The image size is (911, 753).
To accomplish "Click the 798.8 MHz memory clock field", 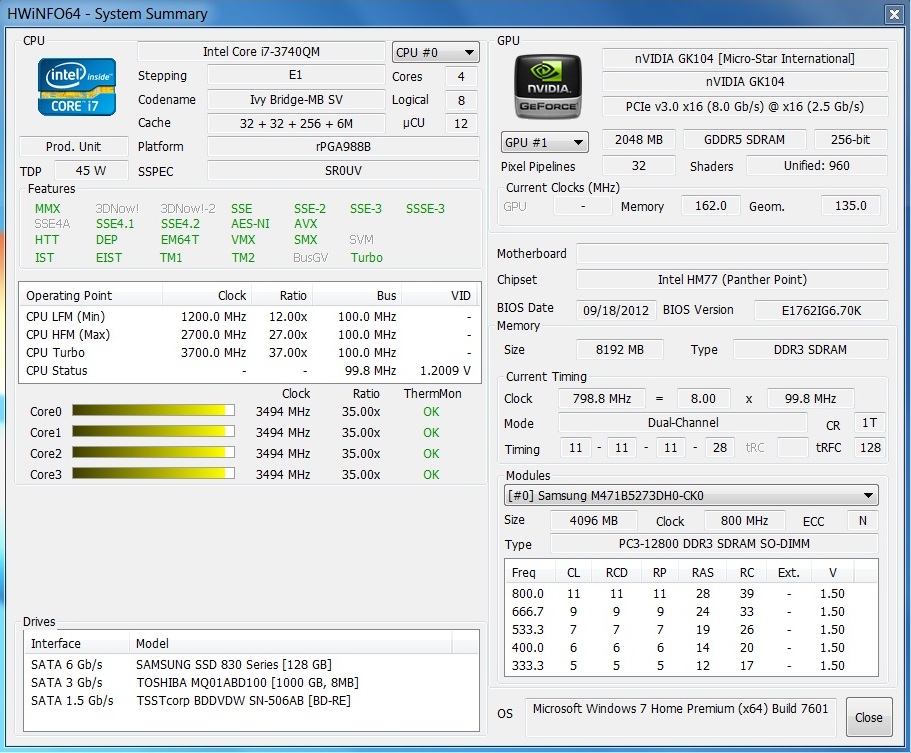I will pyautogui.click(x=601, y=399).
